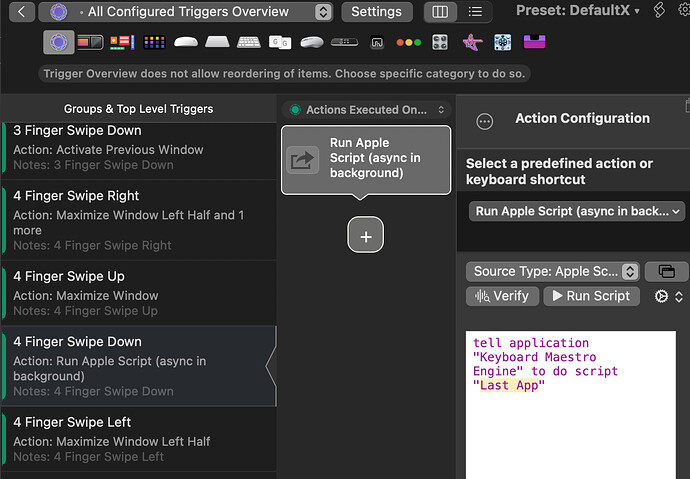Select the Magic Mouse triggers icon
The width and height of the screenshot is (690, 479).
(186, 42)
